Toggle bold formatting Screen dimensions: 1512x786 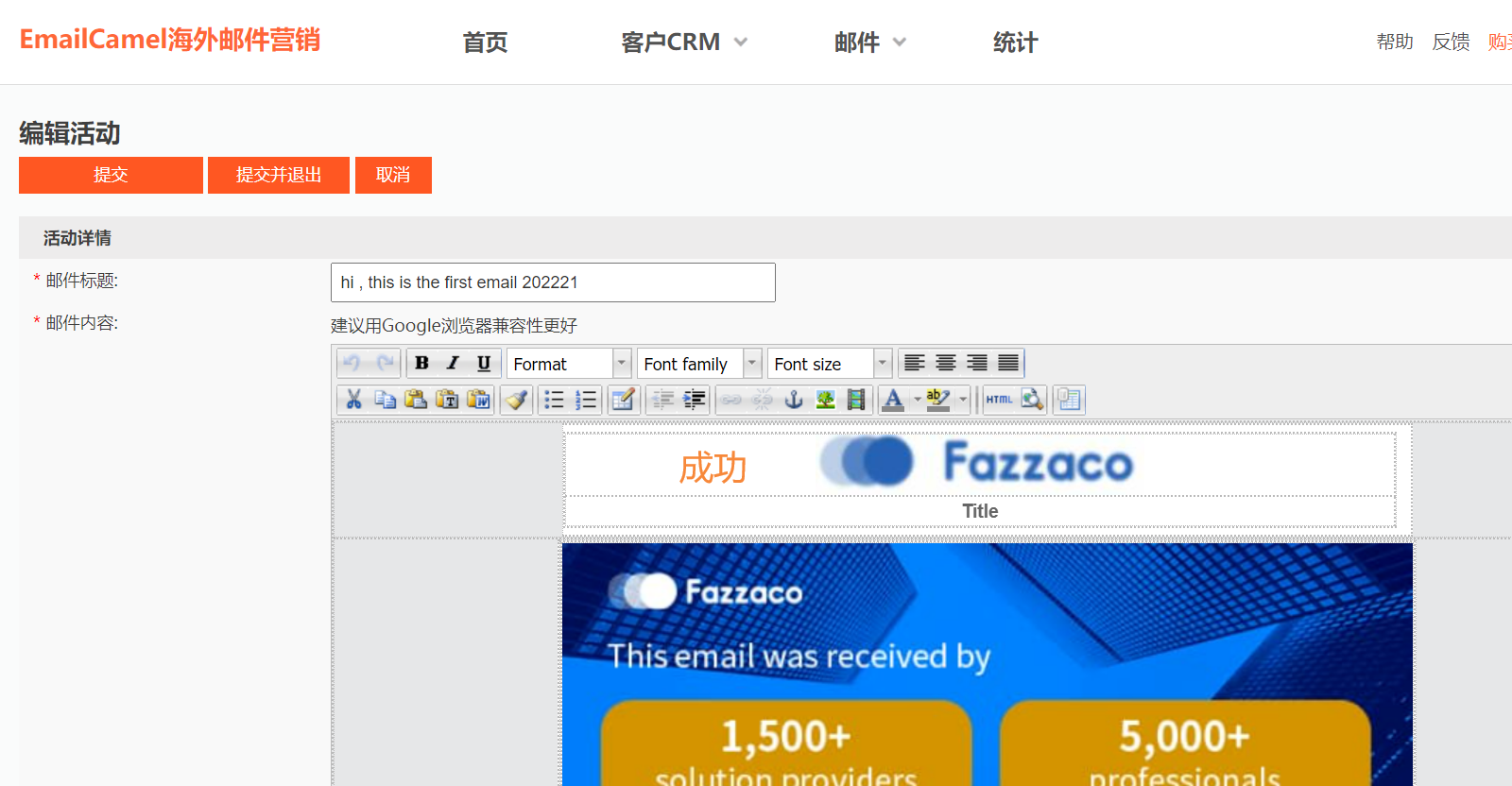click(x=422, y=364)
